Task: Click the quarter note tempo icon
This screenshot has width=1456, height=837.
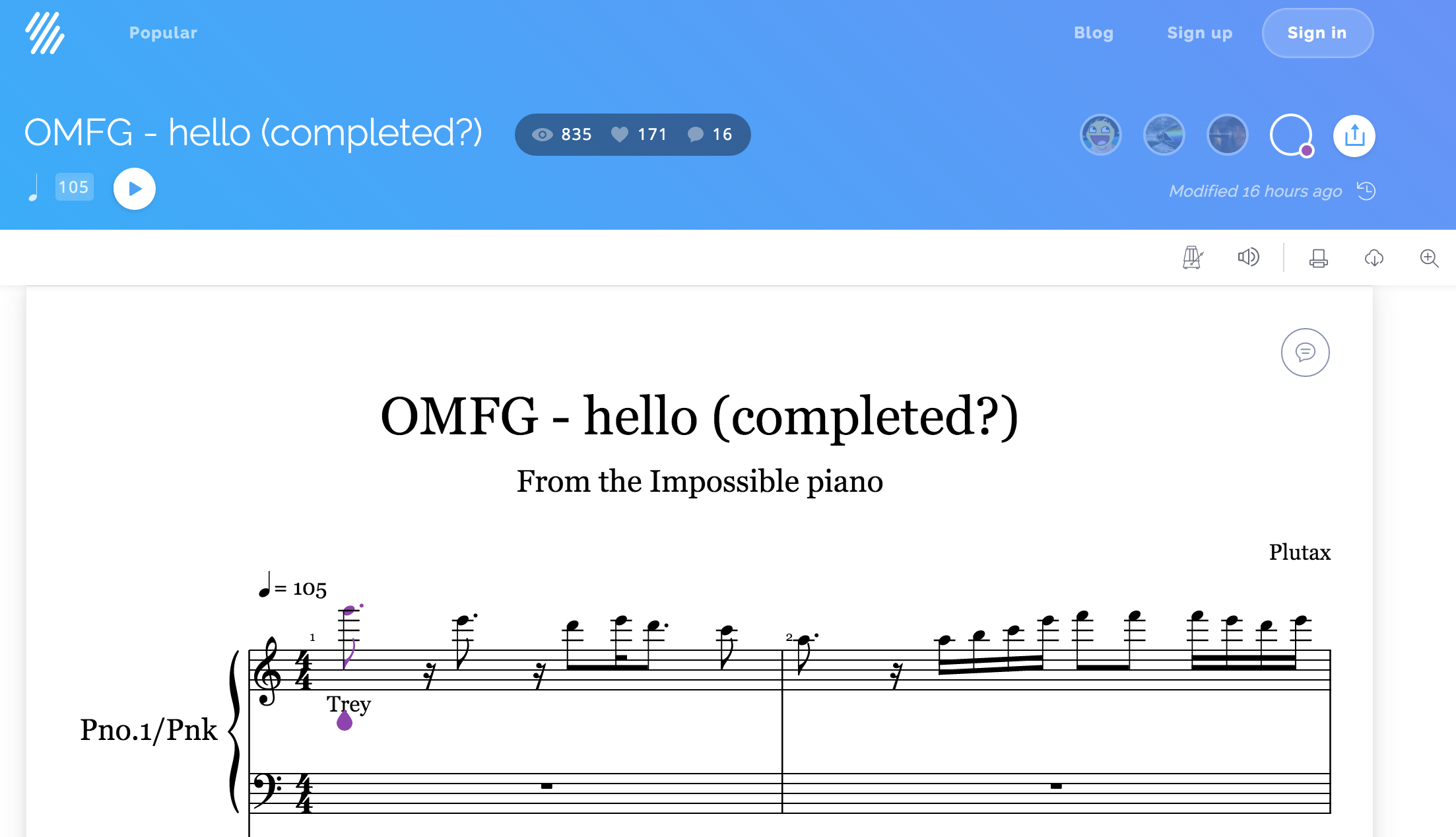Action: (33, 188)
